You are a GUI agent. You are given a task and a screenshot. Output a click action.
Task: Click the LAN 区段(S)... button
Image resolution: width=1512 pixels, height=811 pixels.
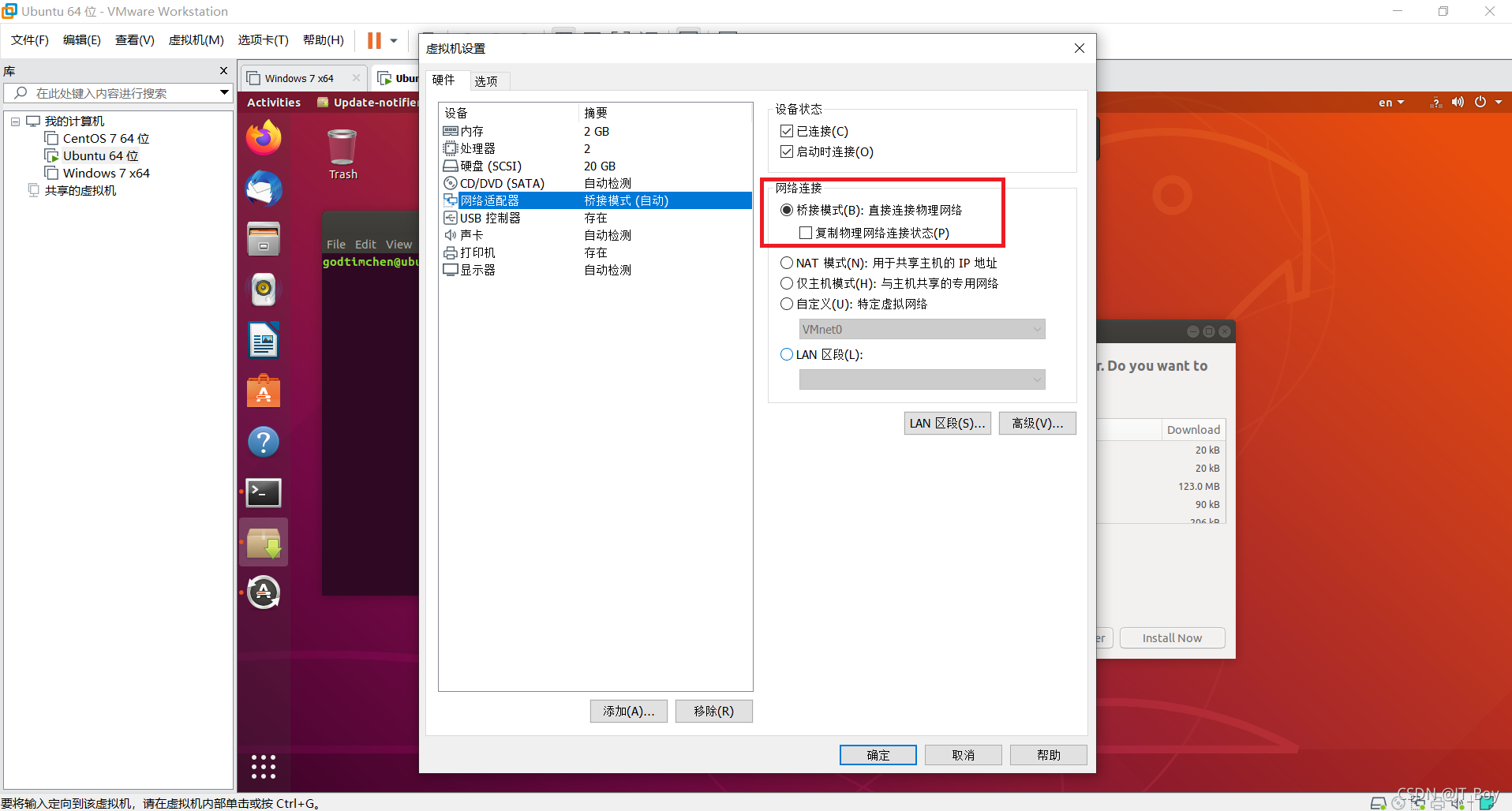[948, 424]
